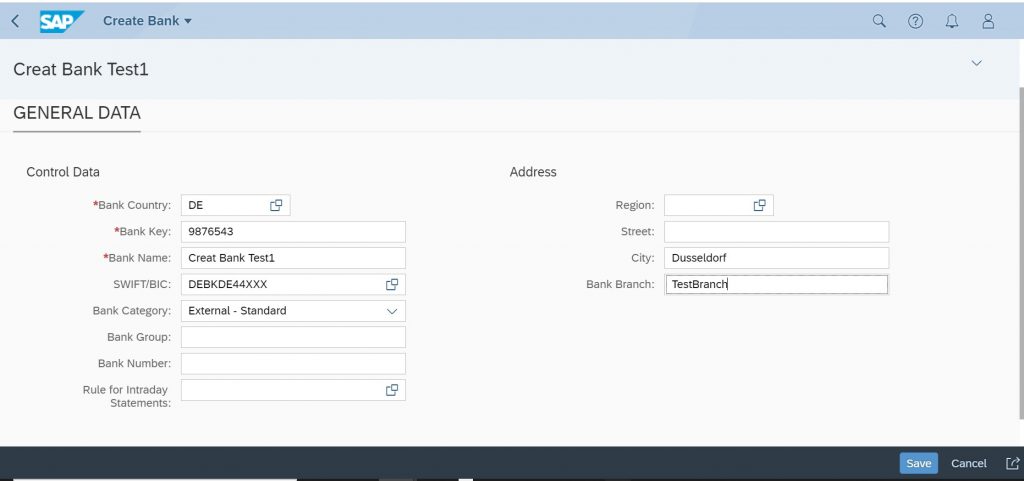Open the notifications bell icon
The height and width of the screenshot is (481, 1024).
(x=952, y=21)
